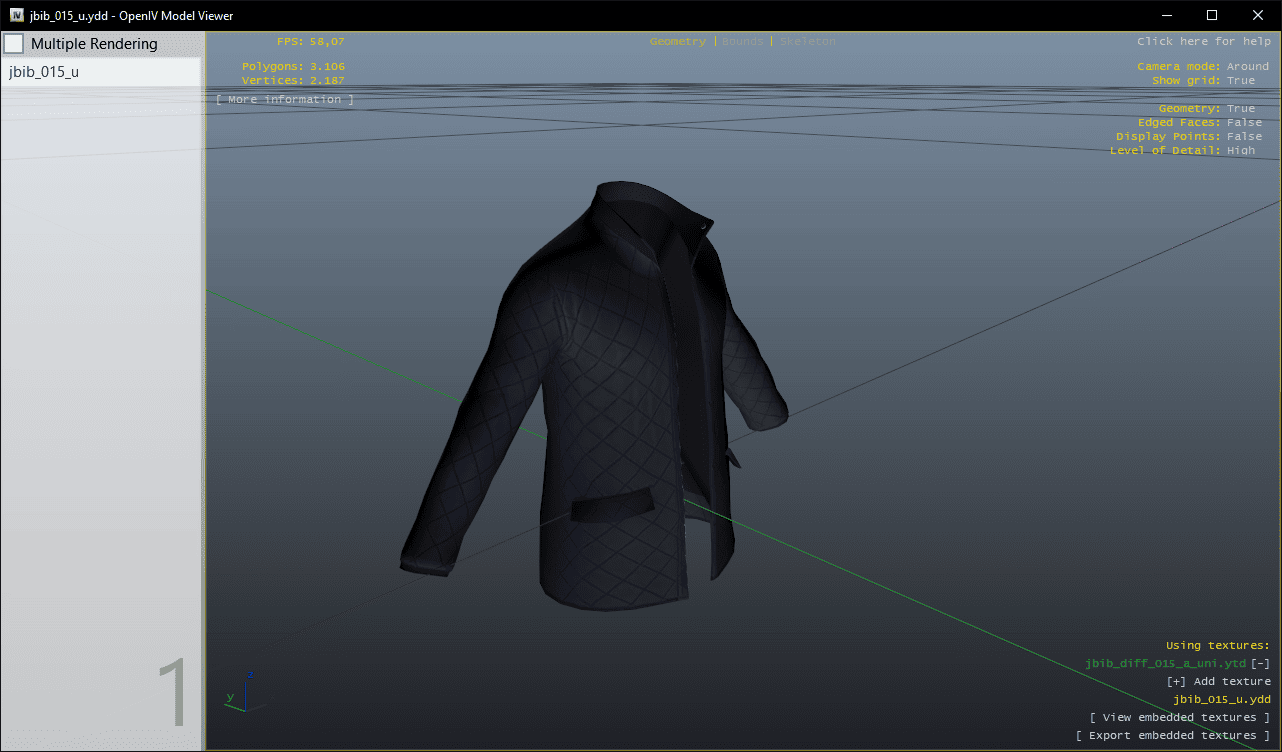Remove jbib_diff_015_a_uni.ytd with the [-] button
Image resolution: width=1282 pixels, height=752 pixels.
(x=1261, y=664)
